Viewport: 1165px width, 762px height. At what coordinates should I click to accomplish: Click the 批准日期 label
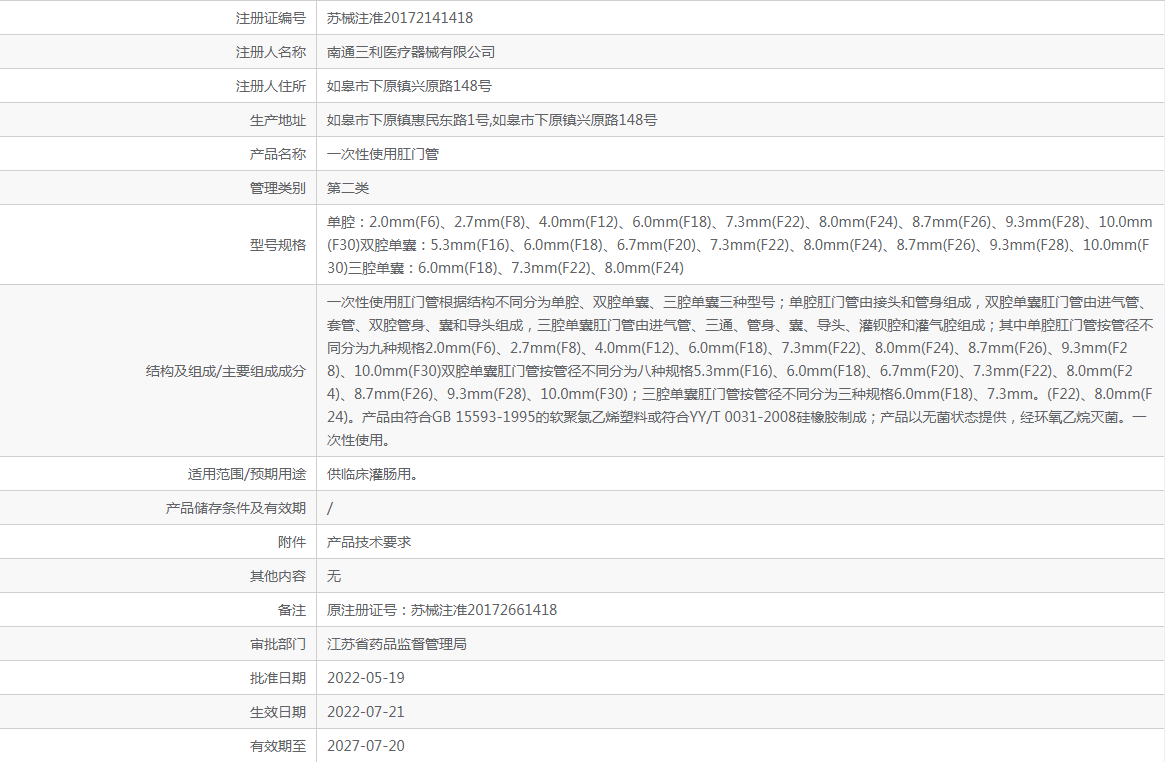(x=278, y=678)
